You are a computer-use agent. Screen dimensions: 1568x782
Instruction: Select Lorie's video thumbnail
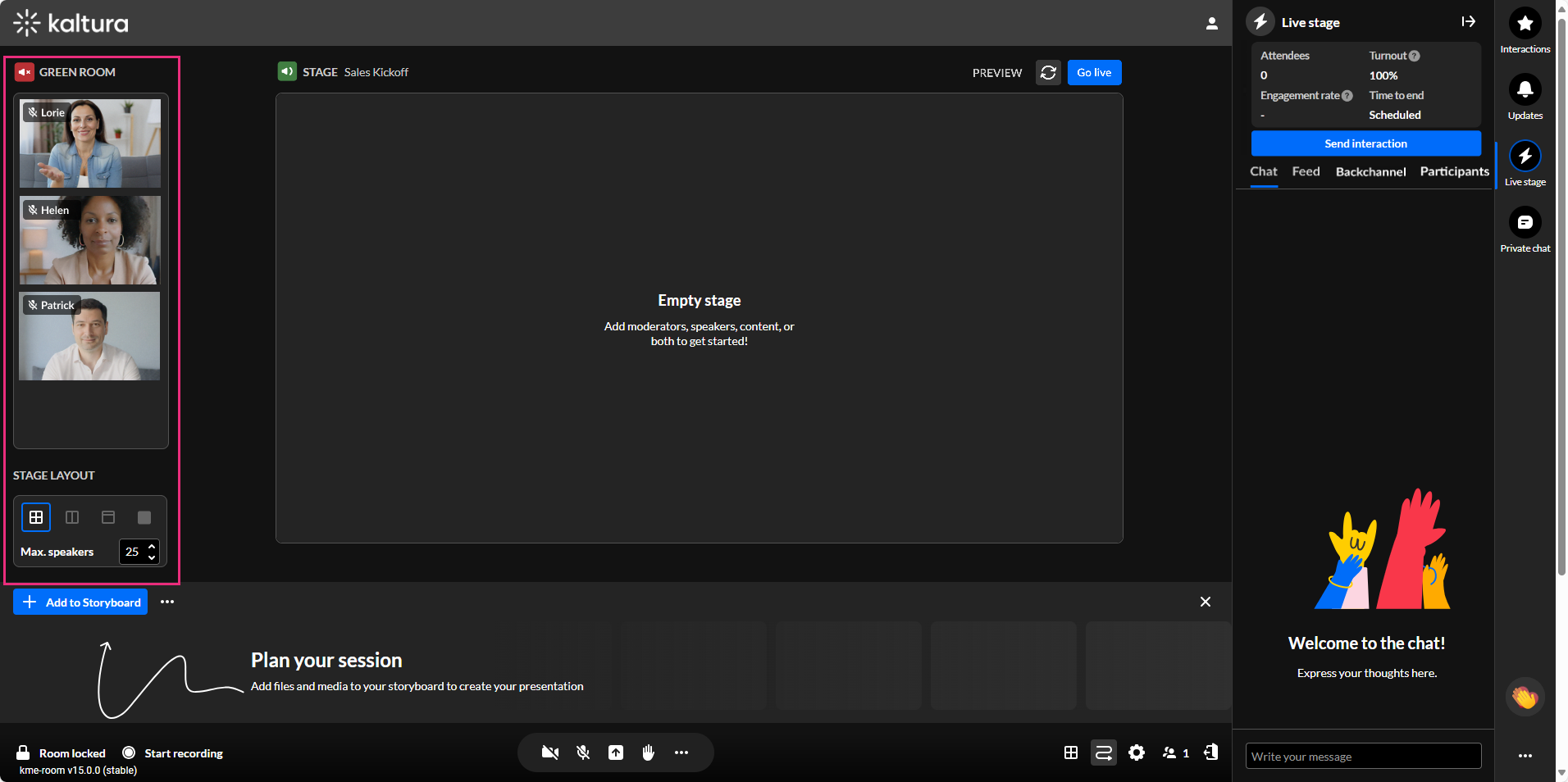[90, 143]
